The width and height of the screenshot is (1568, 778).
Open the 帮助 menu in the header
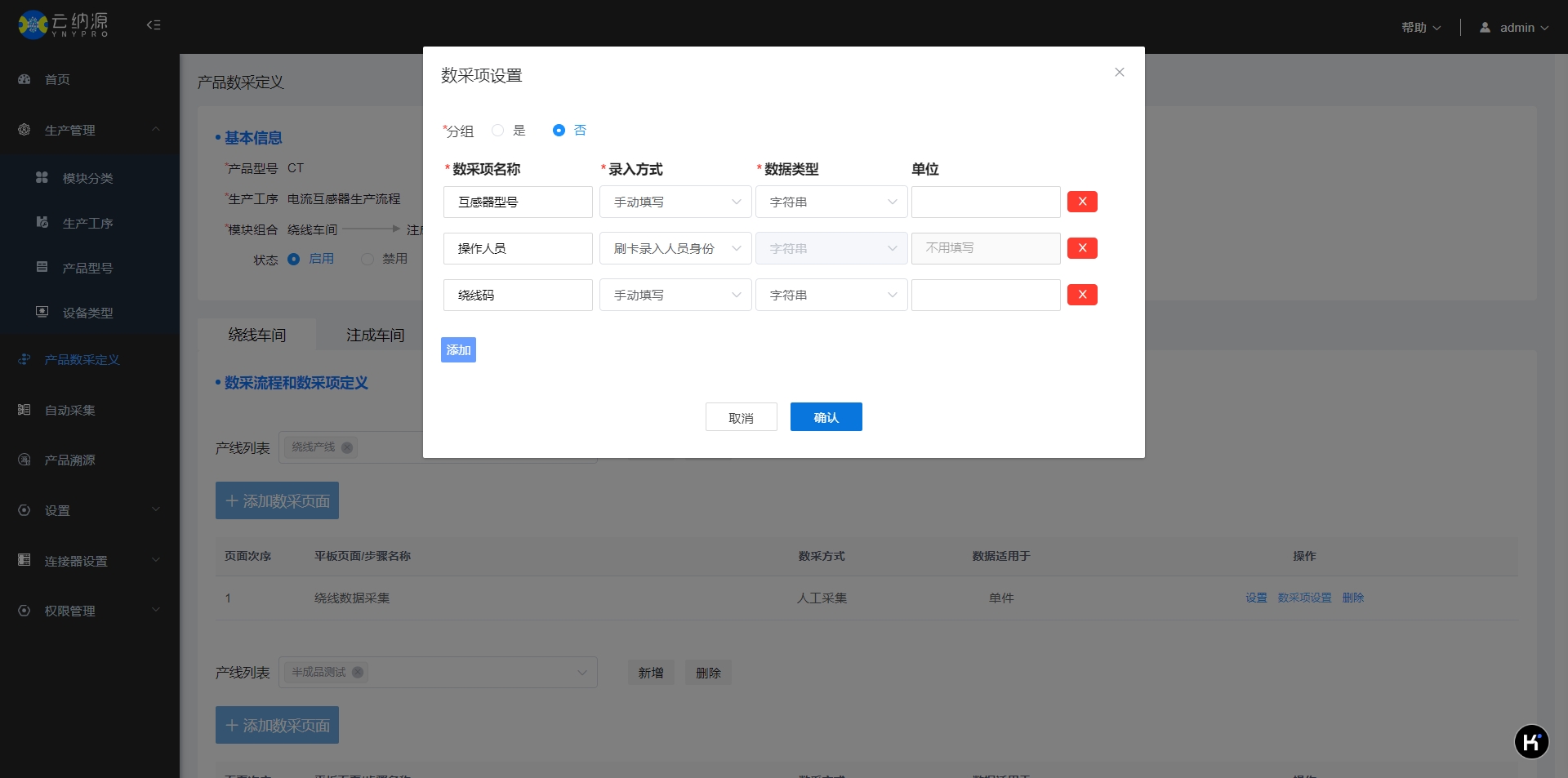click(1420, 28)
